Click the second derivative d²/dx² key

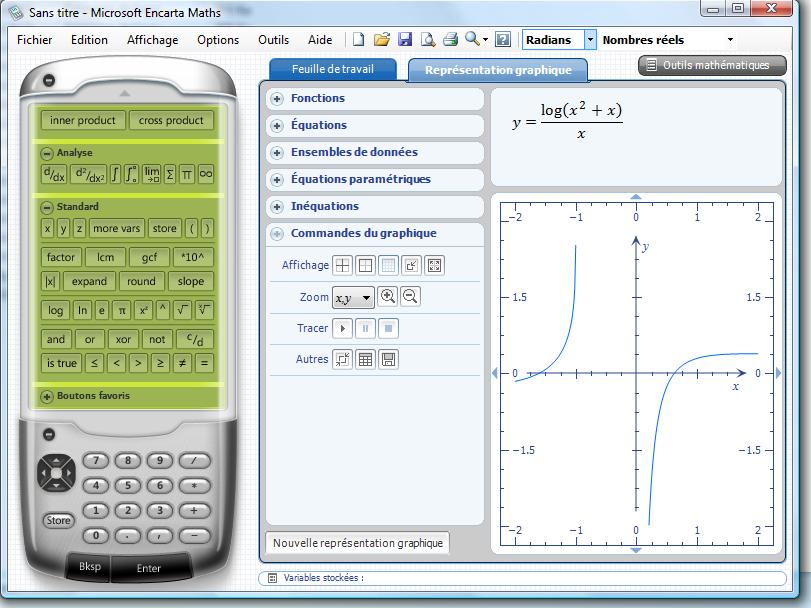pyautogui.click(x=88, y=174)
